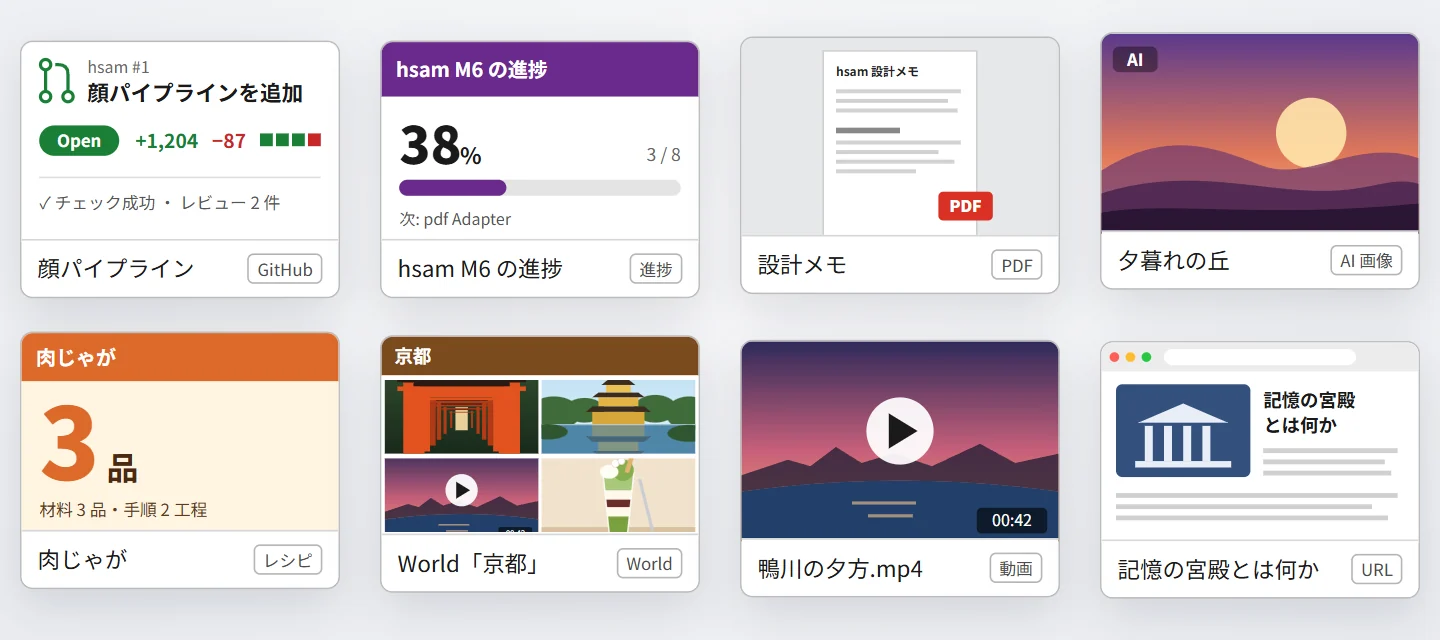Click the browser mockup address bar
Screen dimensions: 1440x640
click(x=1260, y=357)
